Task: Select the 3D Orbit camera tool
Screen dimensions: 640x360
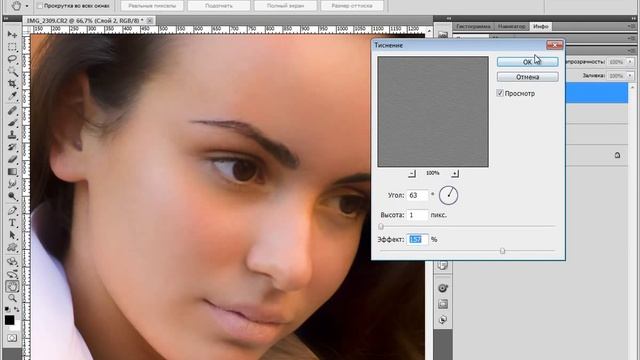Action: (12, 273)
